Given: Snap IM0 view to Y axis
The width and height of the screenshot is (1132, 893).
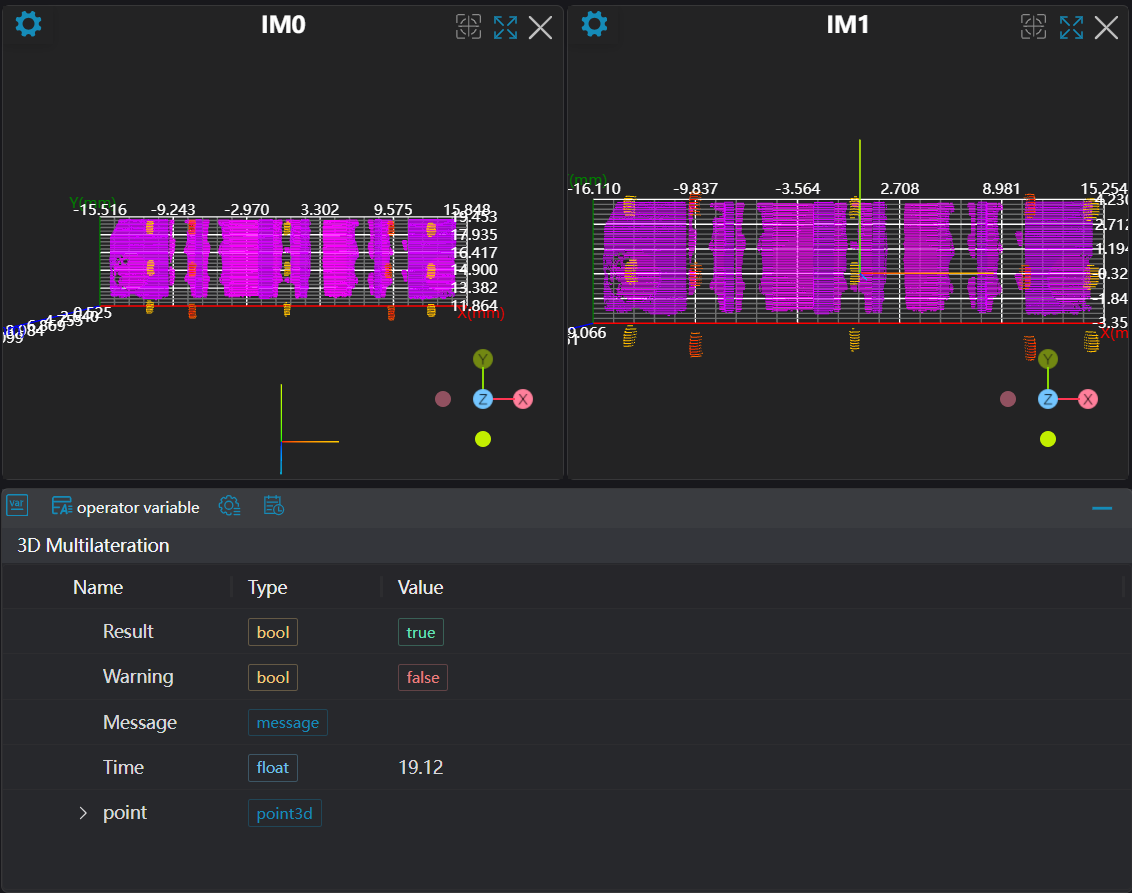Looking at the screenshot, I should [x=483, y=359].
